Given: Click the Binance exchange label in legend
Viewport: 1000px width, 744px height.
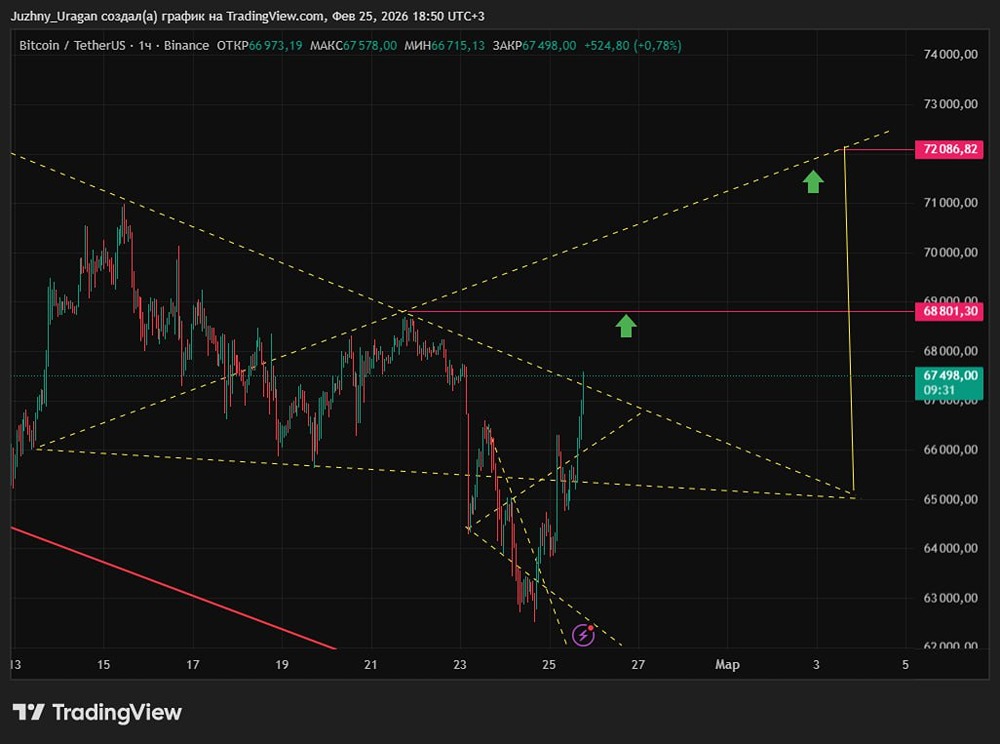Looking at the screenshot, I should point(186,45).
